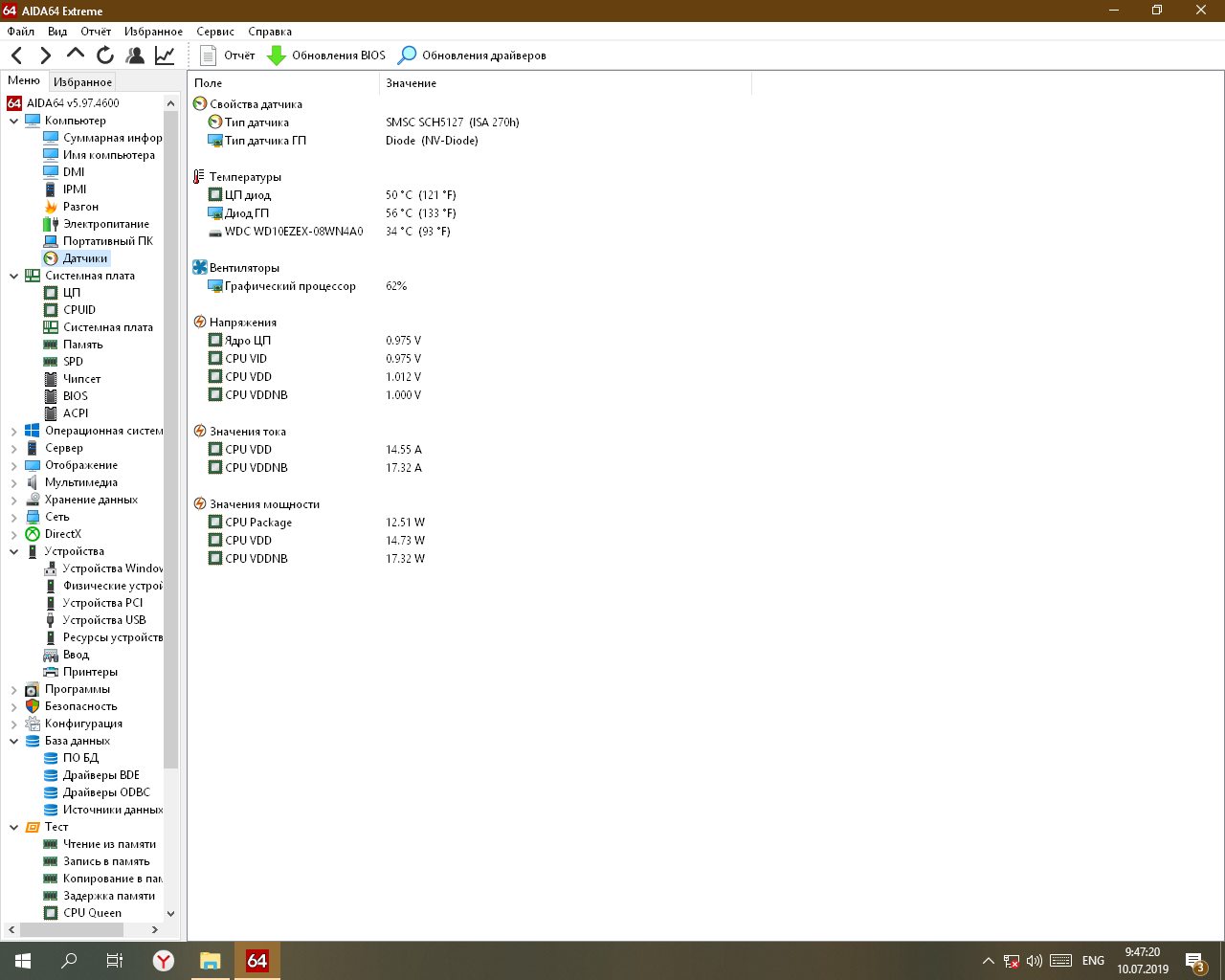Collapse the Устройства tree node
The image size is (1225, 980).
point(13,551)
